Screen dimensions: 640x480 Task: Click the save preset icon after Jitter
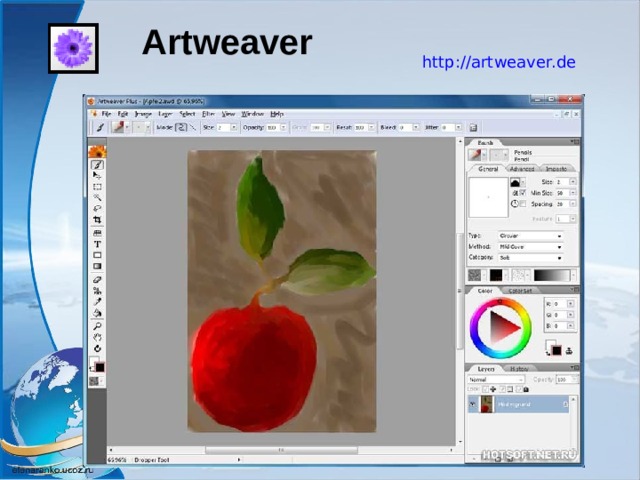pos(473,128)
